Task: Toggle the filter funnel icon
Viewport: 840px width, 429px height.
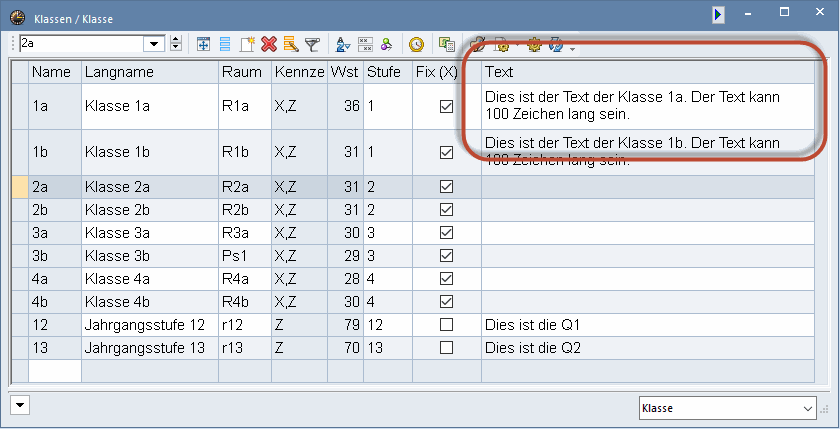Action: pyautogui.click(x=312, y=44)
